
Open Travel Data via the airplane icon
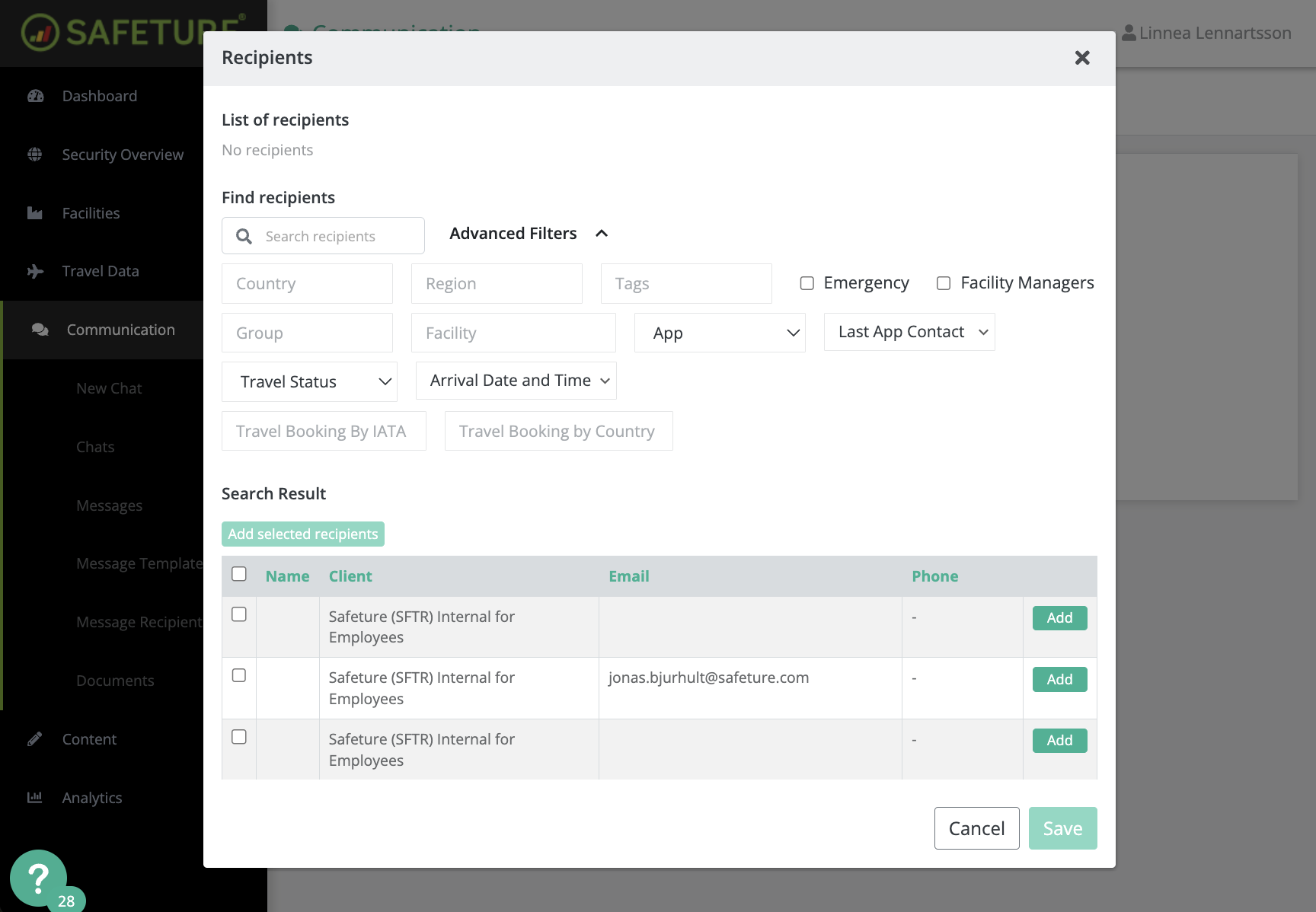(x=36, y=271)
